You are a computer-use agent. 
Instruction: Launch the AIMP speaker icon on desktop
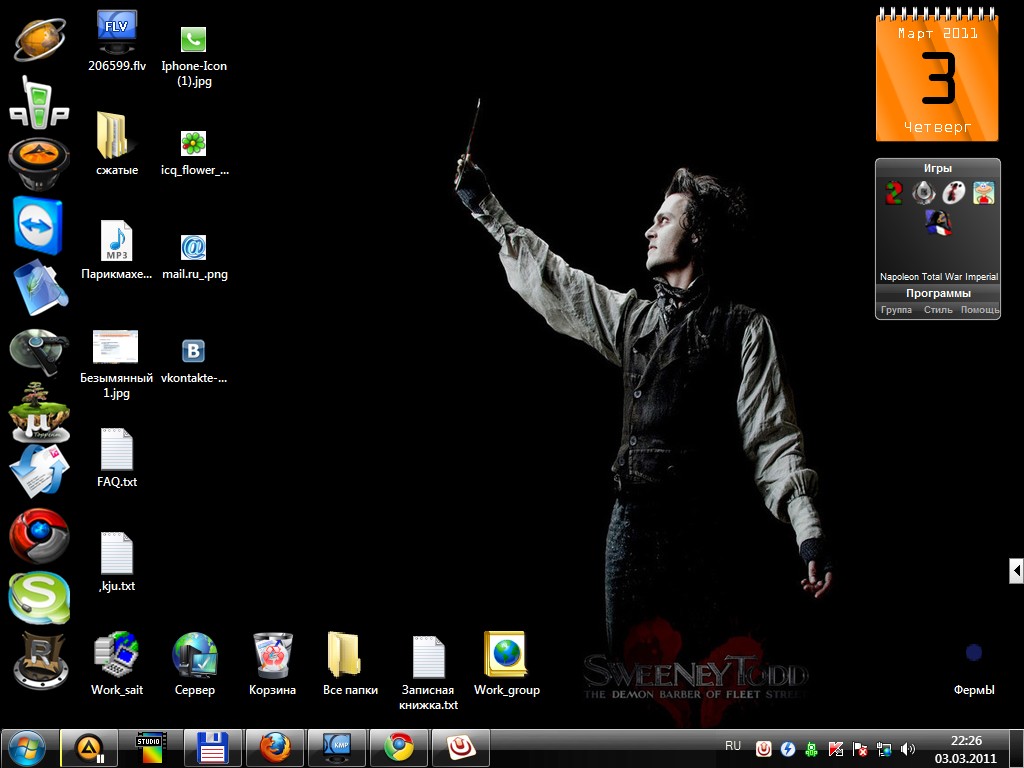tap(39, 162)
